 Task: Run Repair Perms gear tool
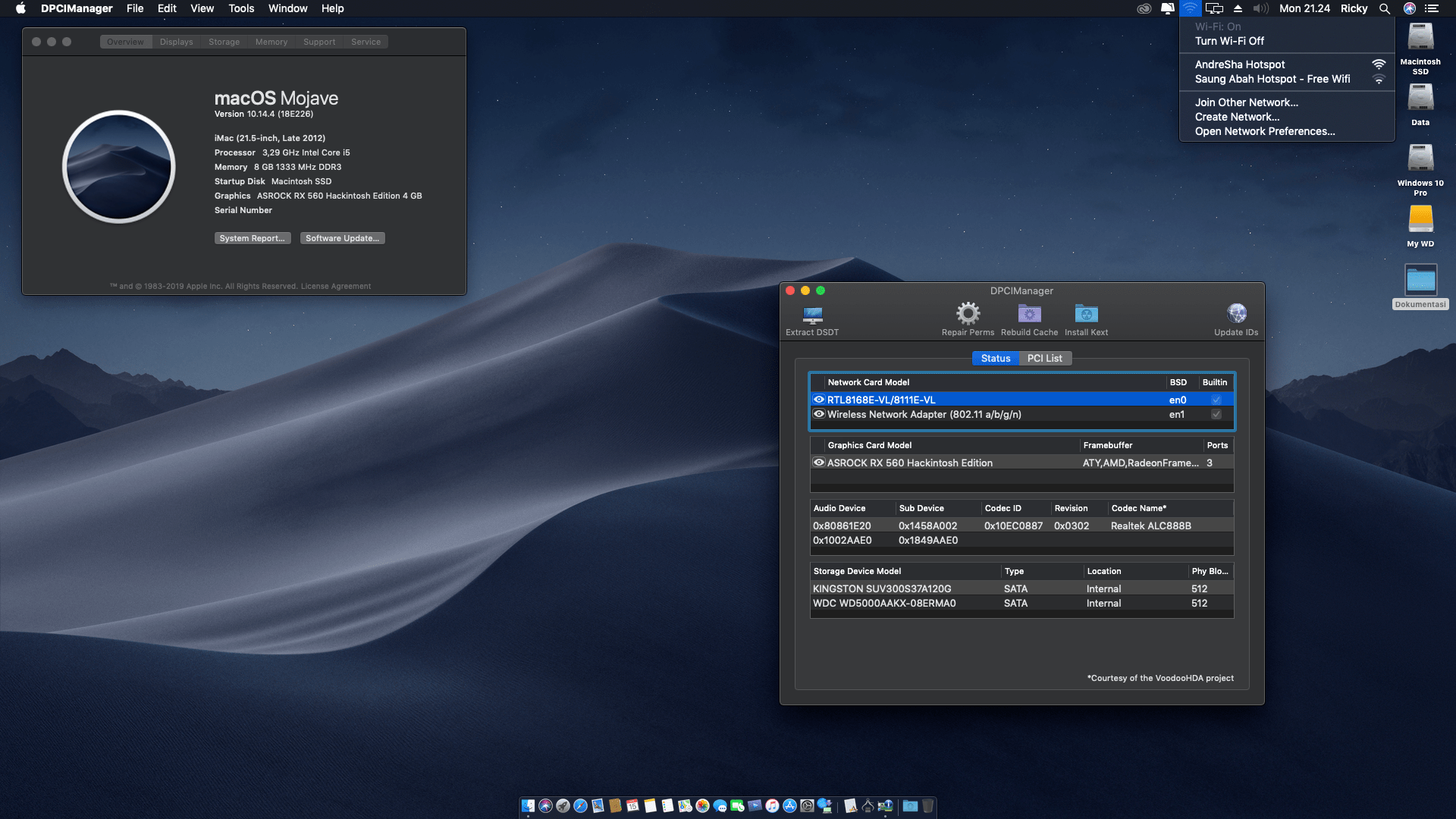[x=968, y=313]
